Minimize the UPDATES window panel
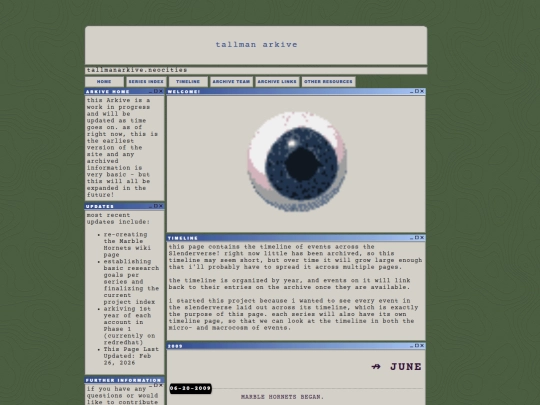This screenshot has width=540, height=405. (x=151, y=206)
